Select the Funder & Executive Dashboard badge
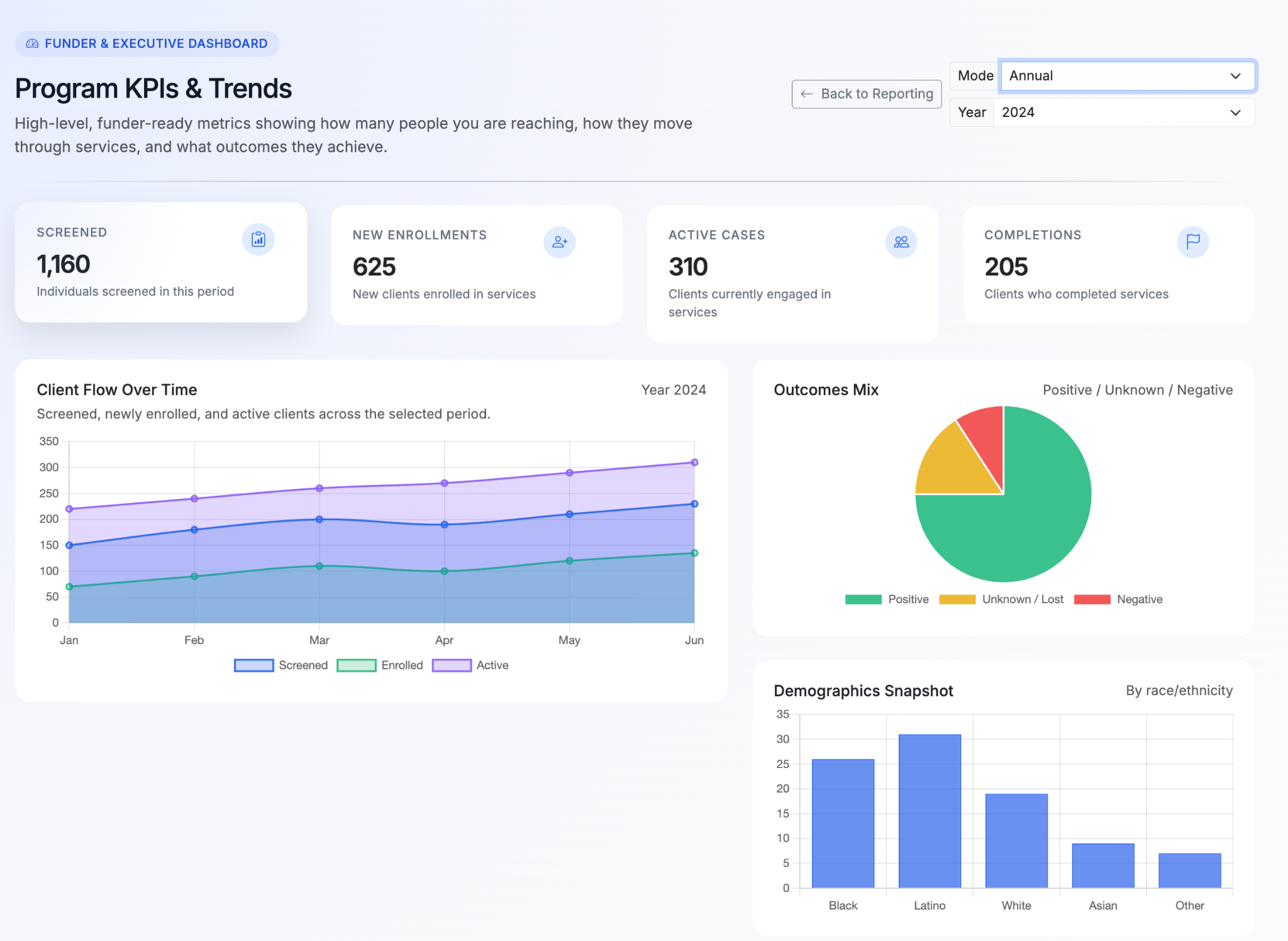This screenshot has height=941, width=1288. pos(147,43)
